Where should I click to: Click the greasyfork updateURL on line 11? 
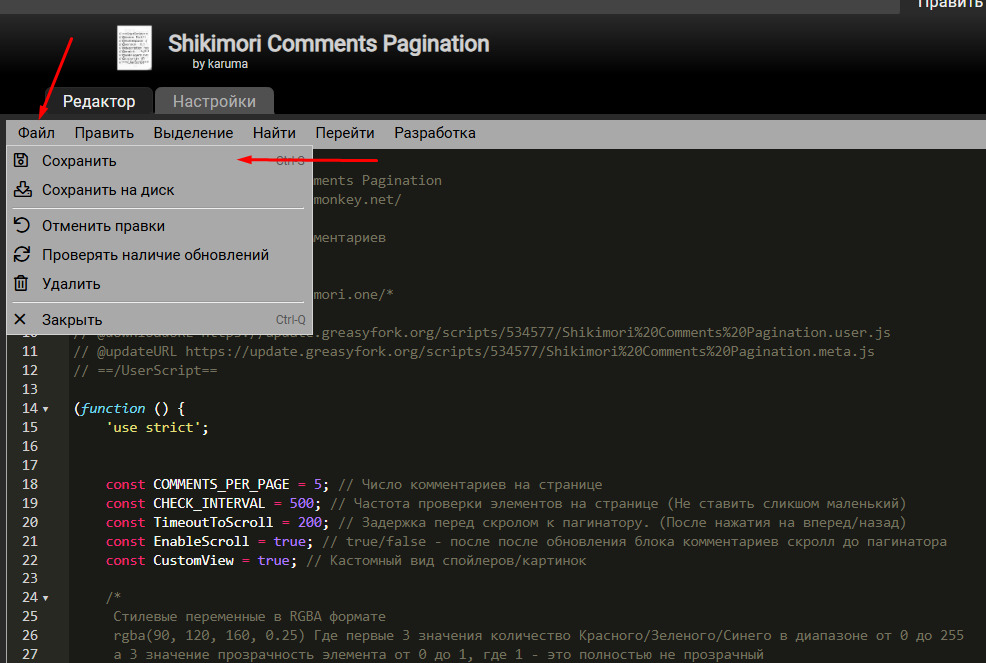(529, 351)
